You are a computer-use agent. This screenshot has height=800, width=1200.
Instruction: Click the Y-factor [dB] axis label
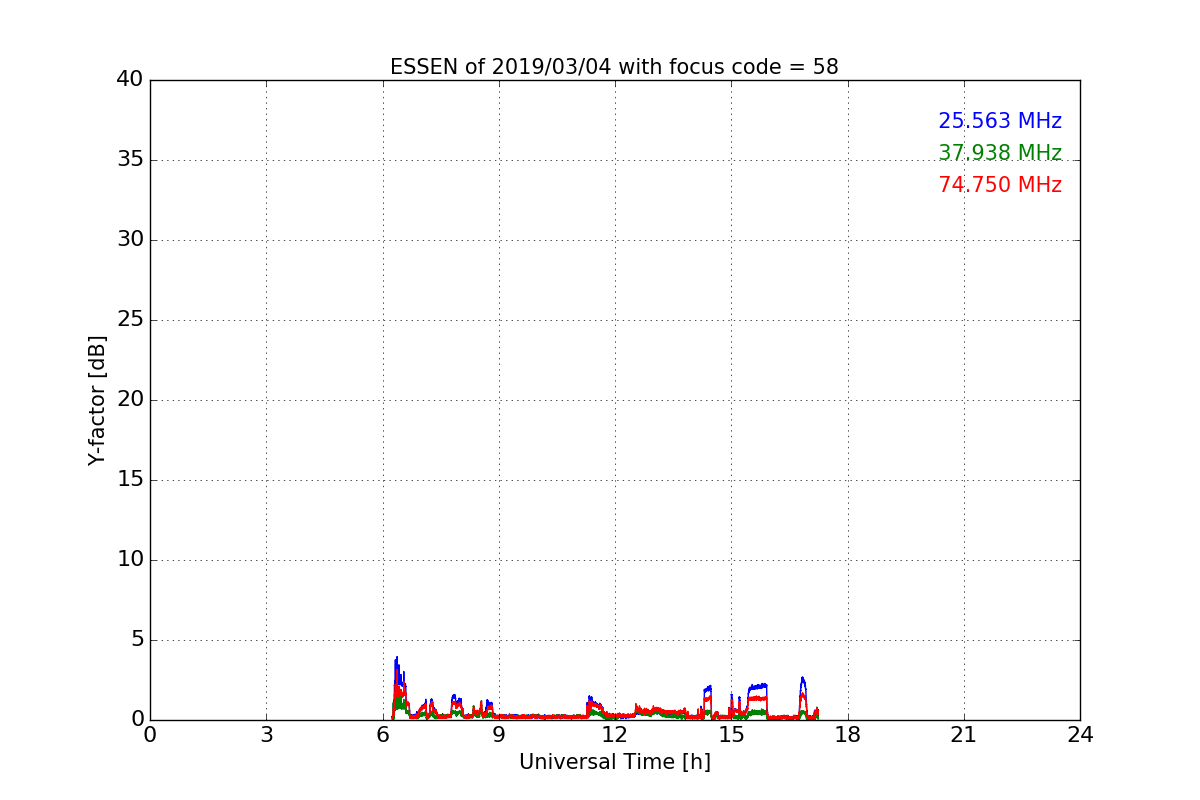97,400
